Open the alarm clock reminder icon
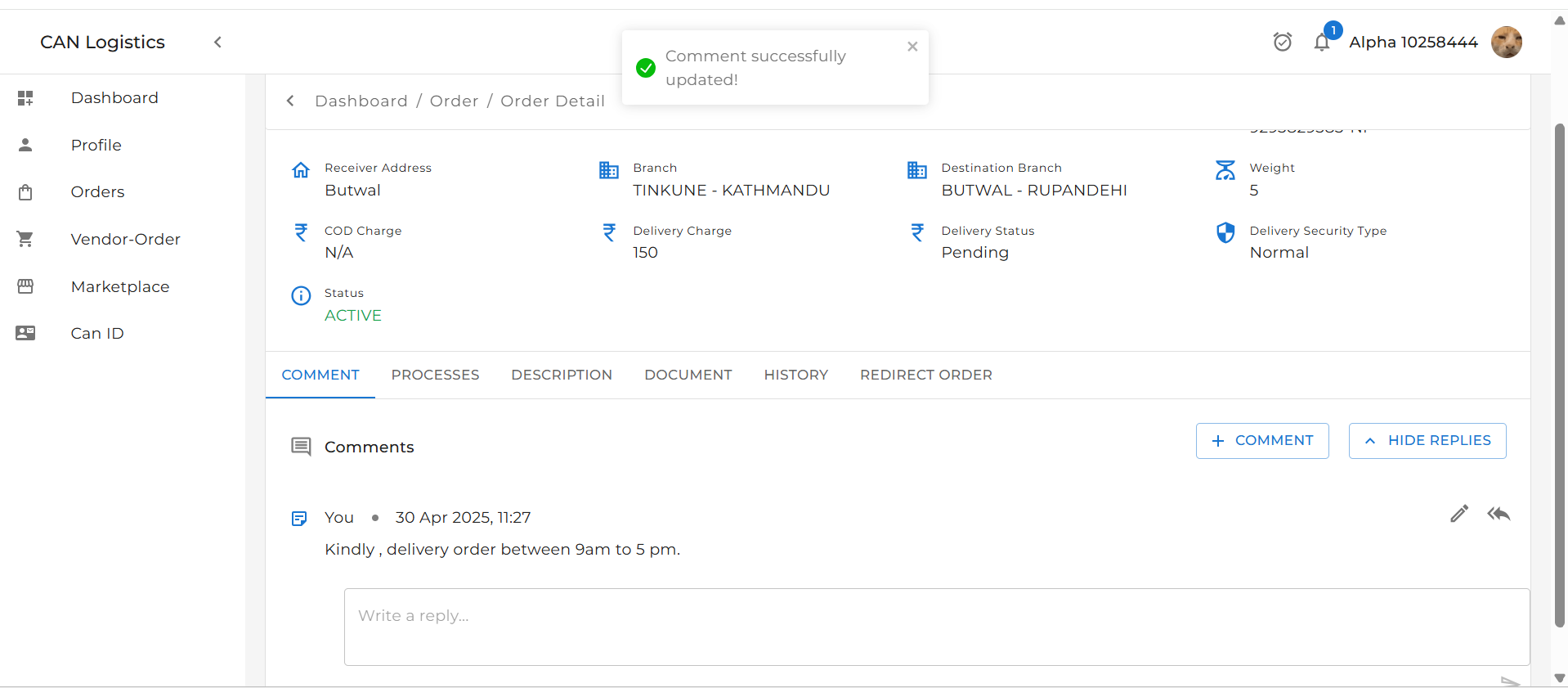Image resolution: width=1568 pixels, height=688 pixels. (x=1283, y=42)
